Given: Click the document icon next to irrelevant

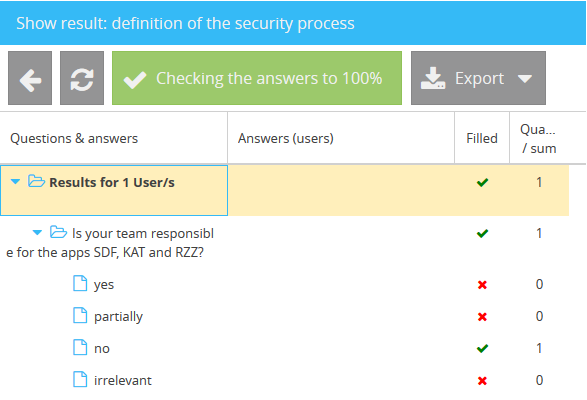Looking at the screenshot, I should pos(80,379).
